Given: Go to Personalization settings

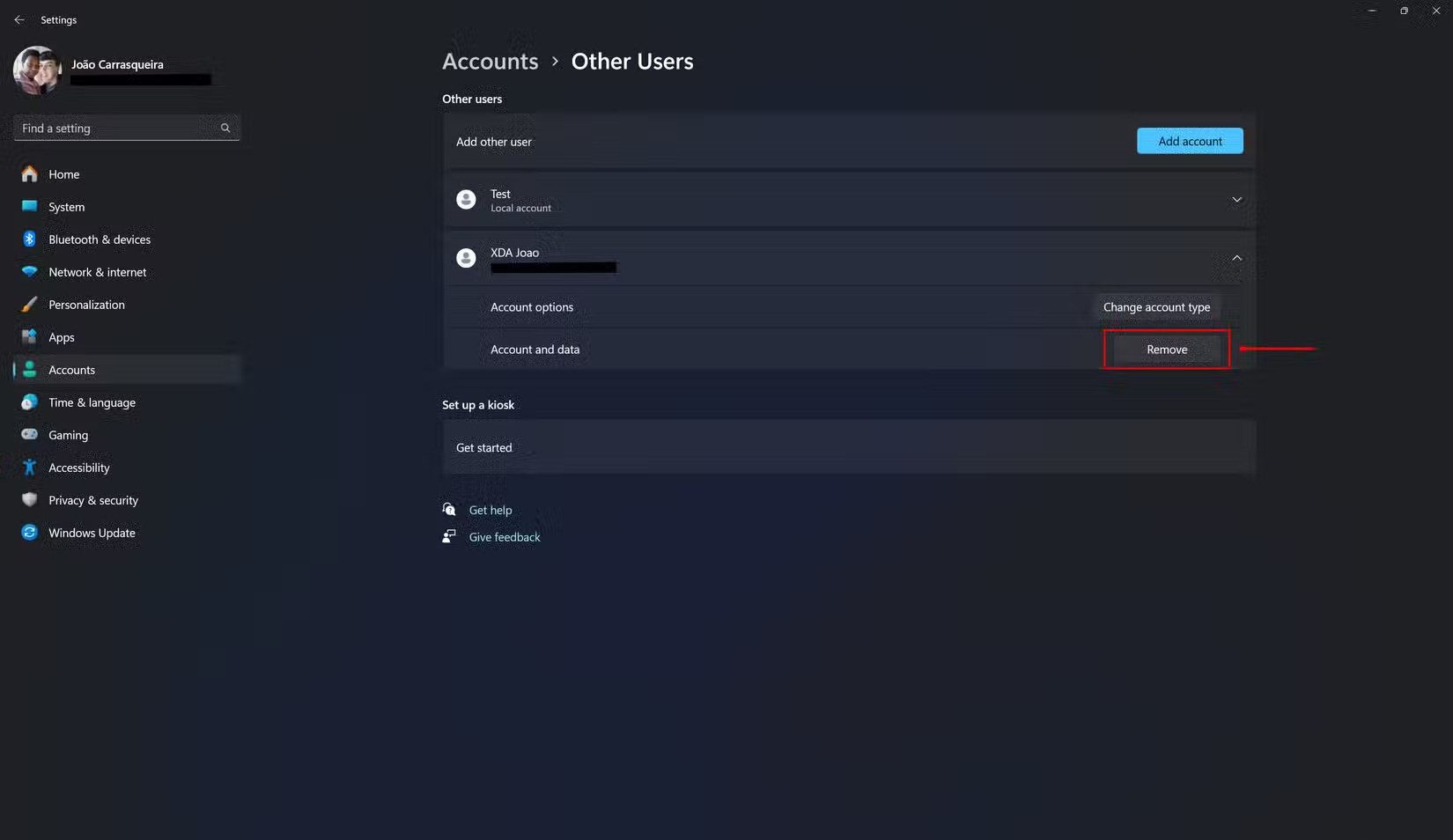Looking at the screenshot, I should click(86, 305).
